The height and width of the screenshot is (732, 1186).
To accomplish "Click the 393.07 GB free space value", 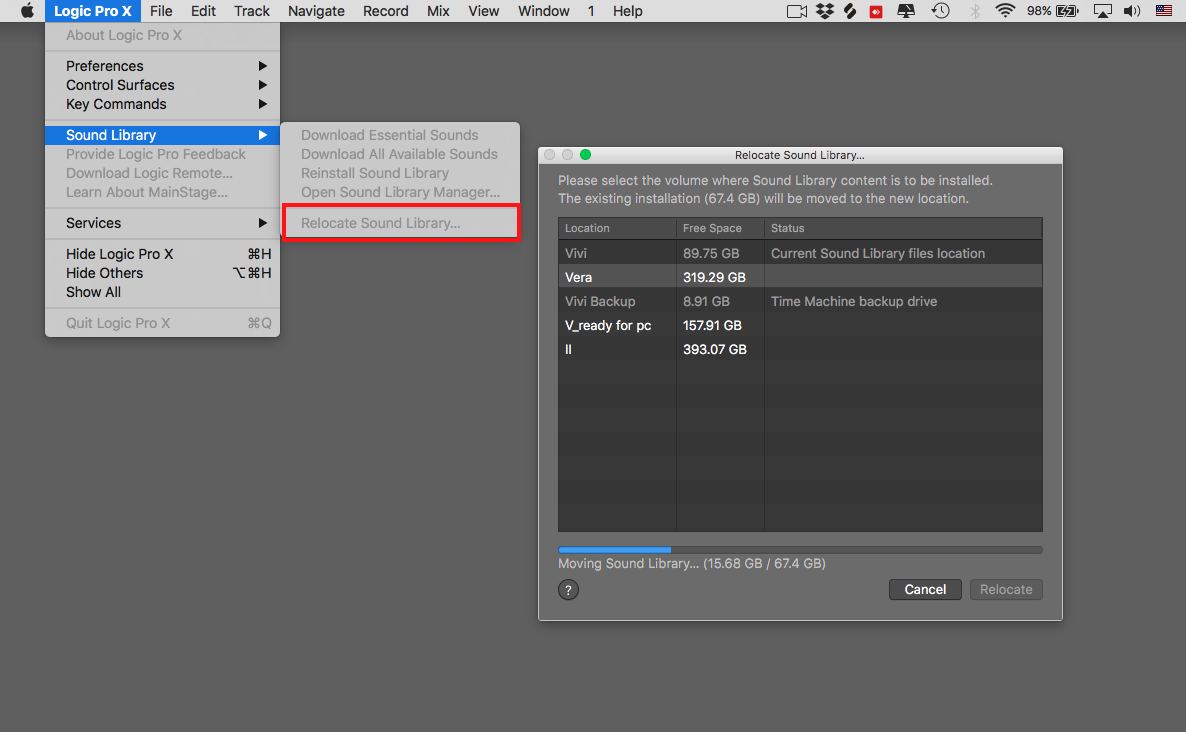I will click(715, 349).
